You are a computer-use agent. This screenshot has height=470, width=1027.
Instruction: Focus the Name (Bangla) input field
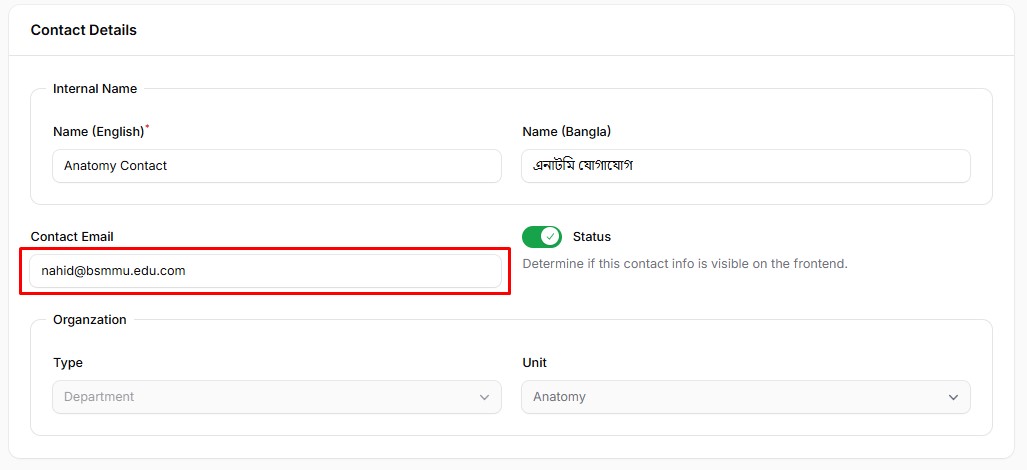click(746, 166)
